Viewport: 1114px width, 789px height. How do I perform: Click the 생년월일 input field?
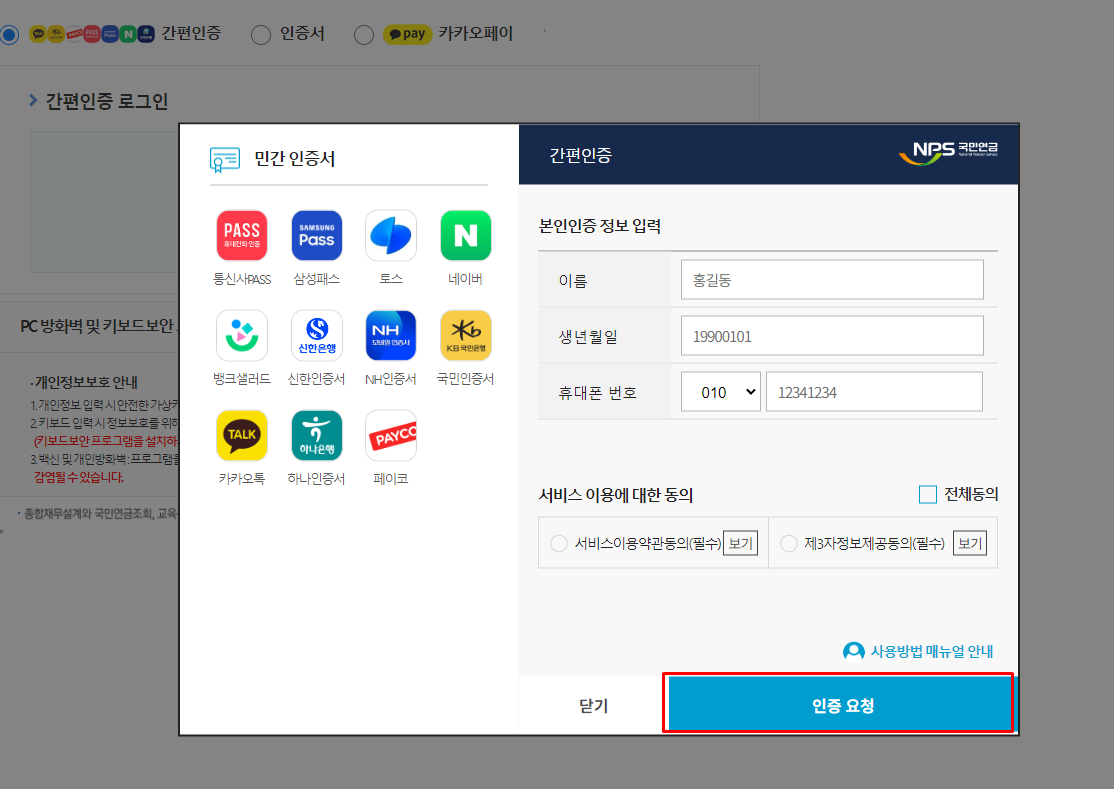(x=832, y=335)
